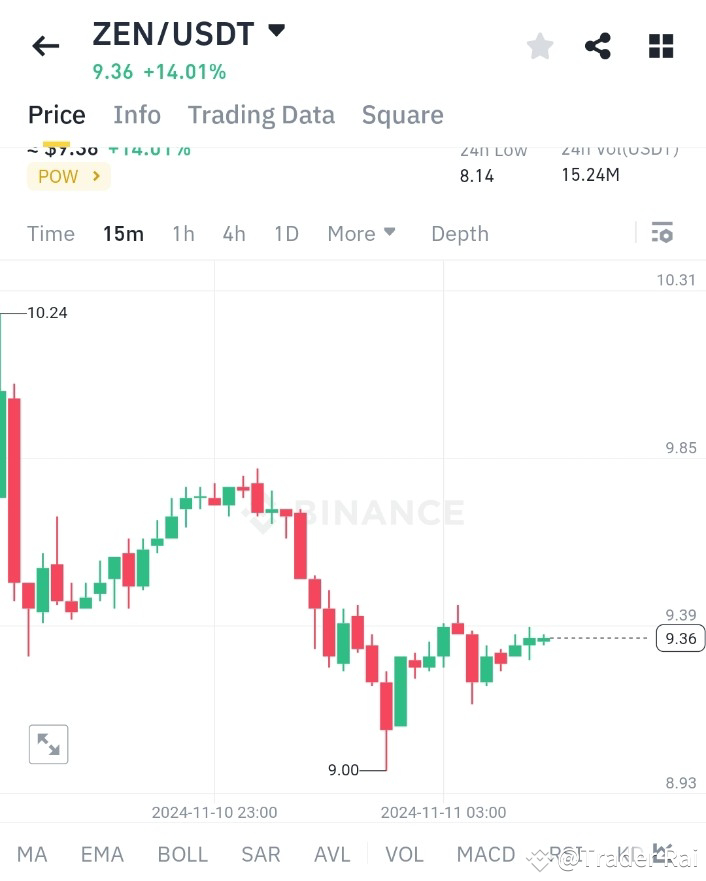Select the Square tab
The image size is (706, 881).
pos(402,114)
